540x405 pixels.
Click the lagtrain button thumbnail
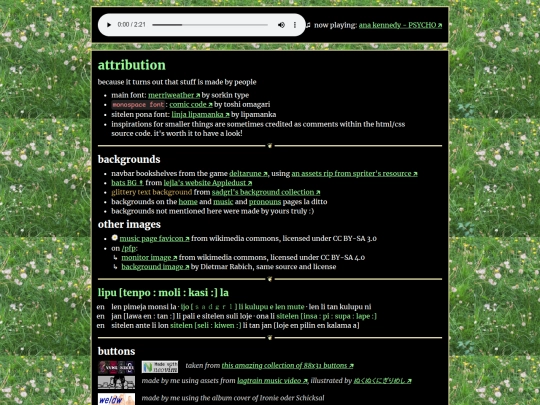click(x=116, y=382)
